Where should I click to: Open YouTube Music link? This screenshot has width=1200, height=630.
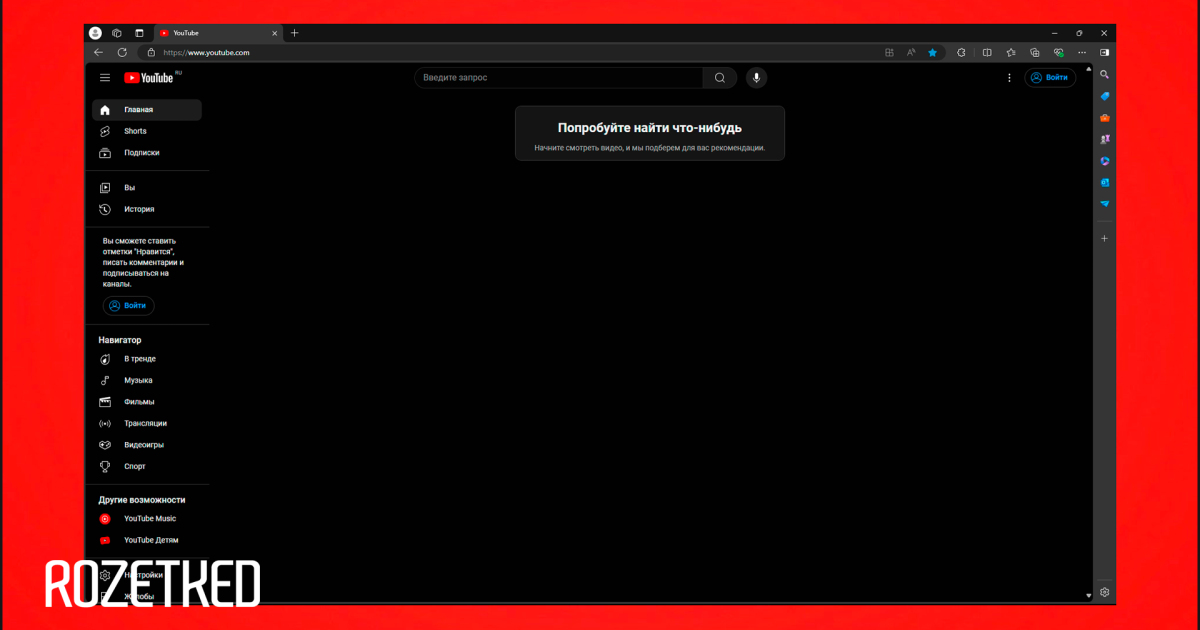[147, 519]
